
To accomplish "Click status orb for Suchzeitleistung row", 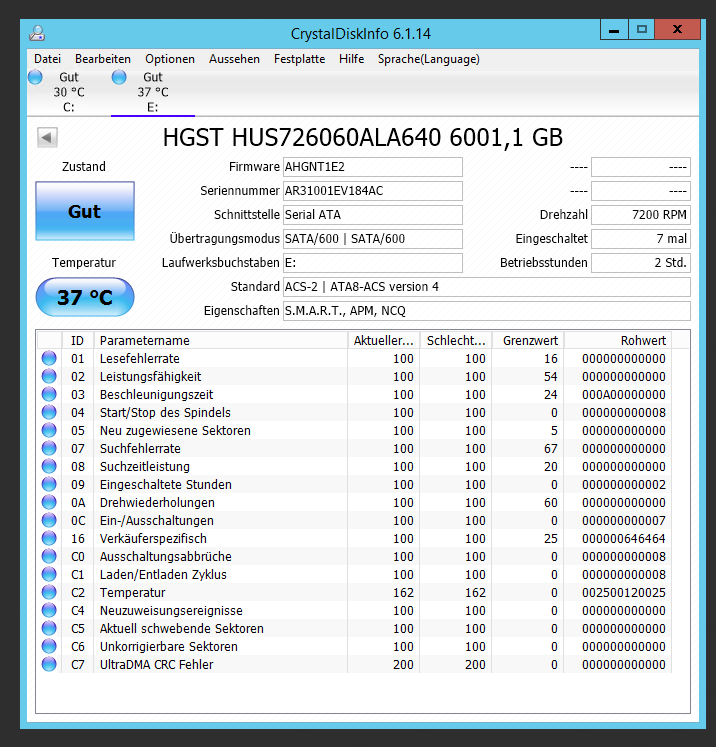I will [x=49, y=466].
